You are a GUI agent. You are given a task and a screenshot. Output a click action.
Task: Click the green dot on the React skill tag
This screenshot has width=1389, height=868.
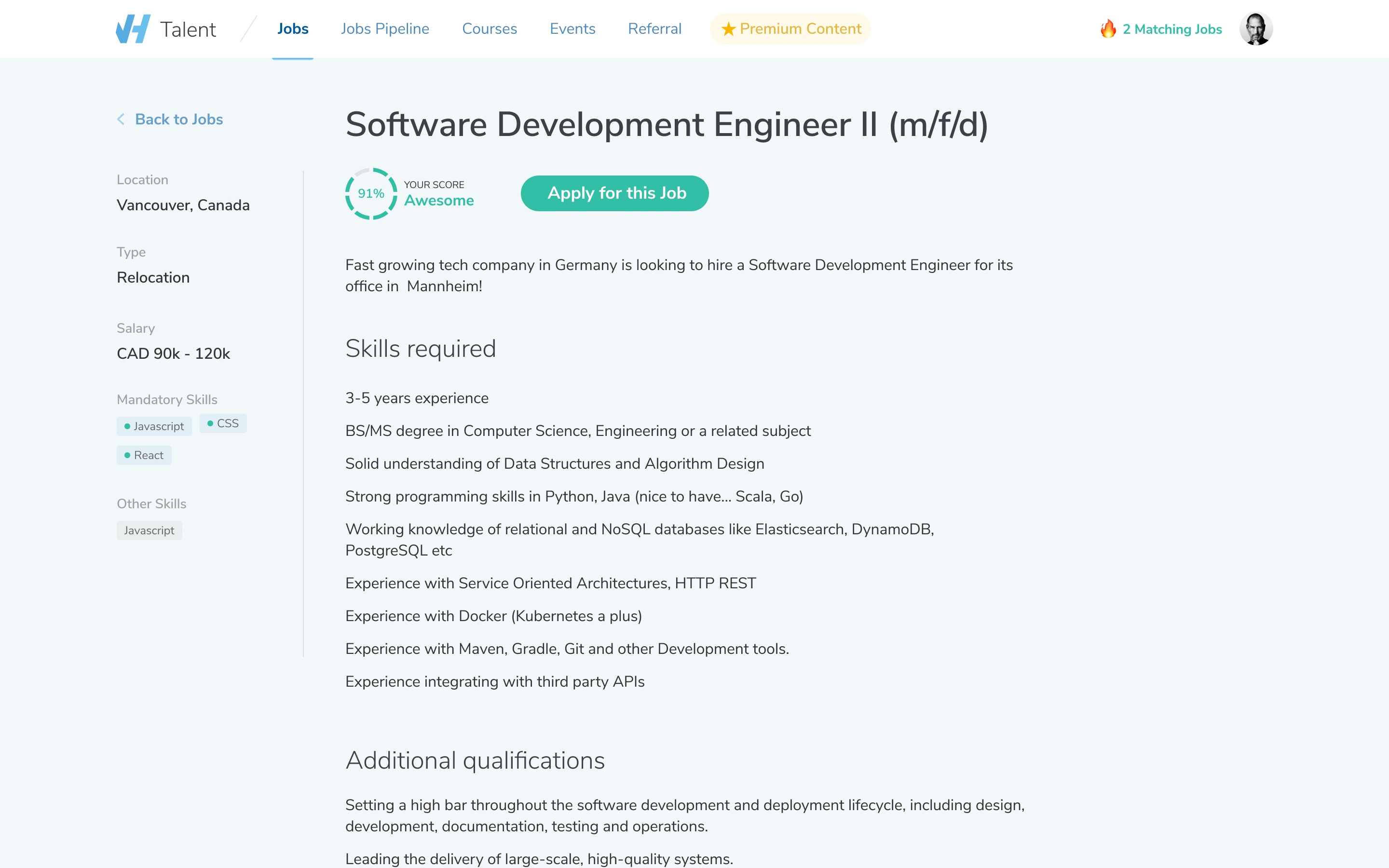pos(127,455)
